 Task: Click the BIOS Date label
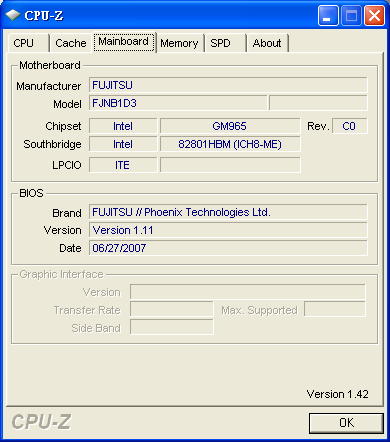70,248
